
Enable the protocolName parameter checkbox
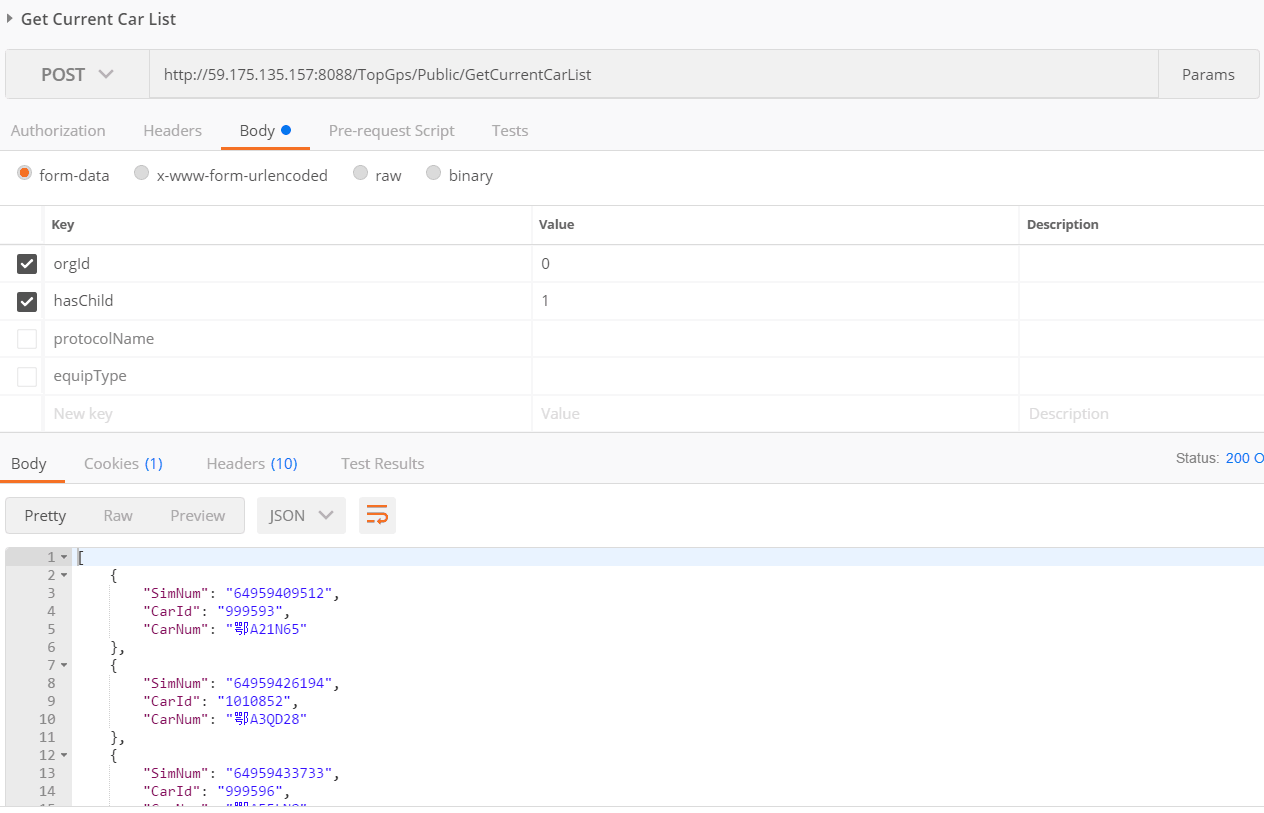click(27, 339)
